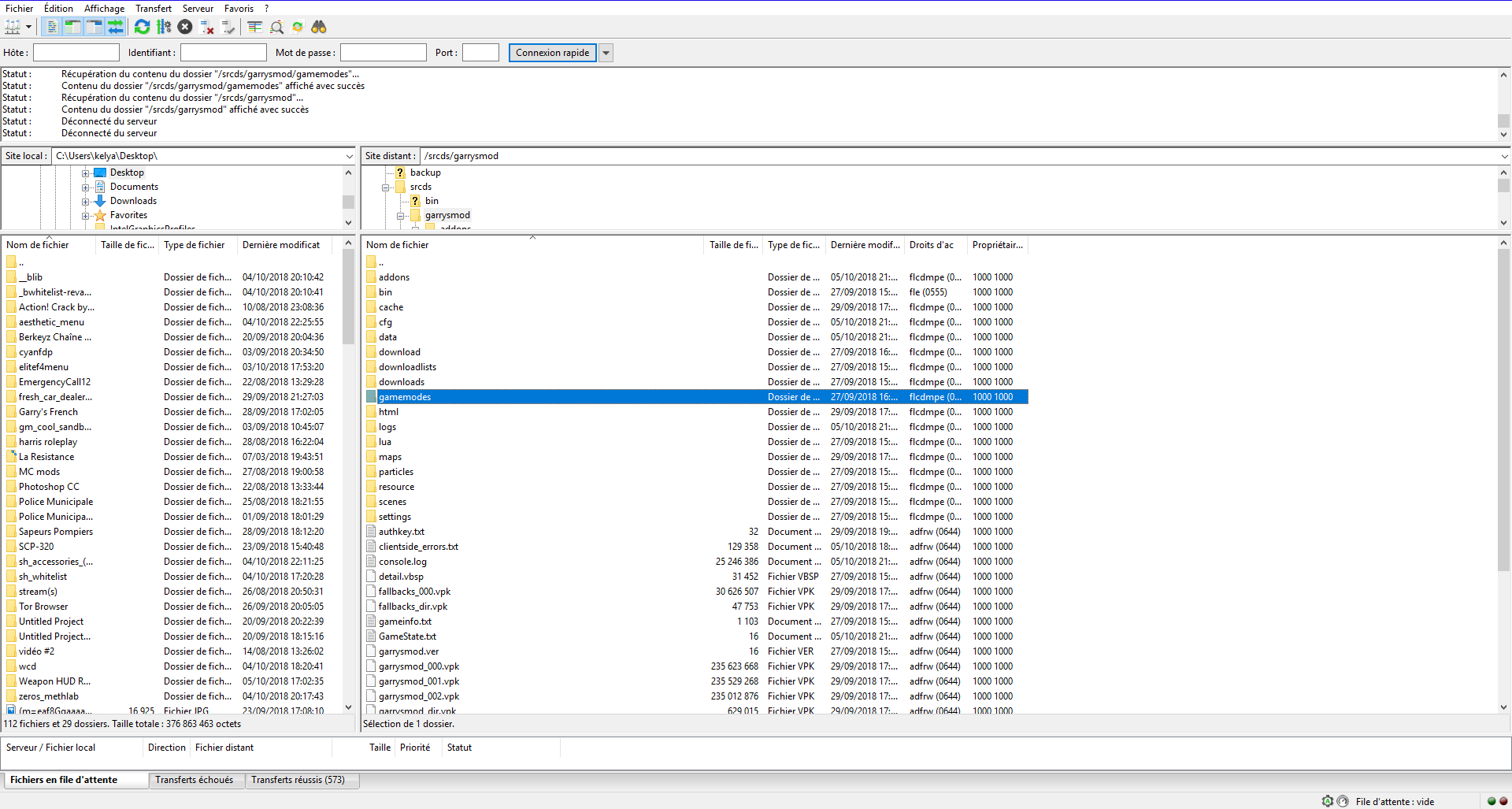1512x809 pixels.
Task: Toggle directory comparison magnifier icon
Action: [276, 27]
